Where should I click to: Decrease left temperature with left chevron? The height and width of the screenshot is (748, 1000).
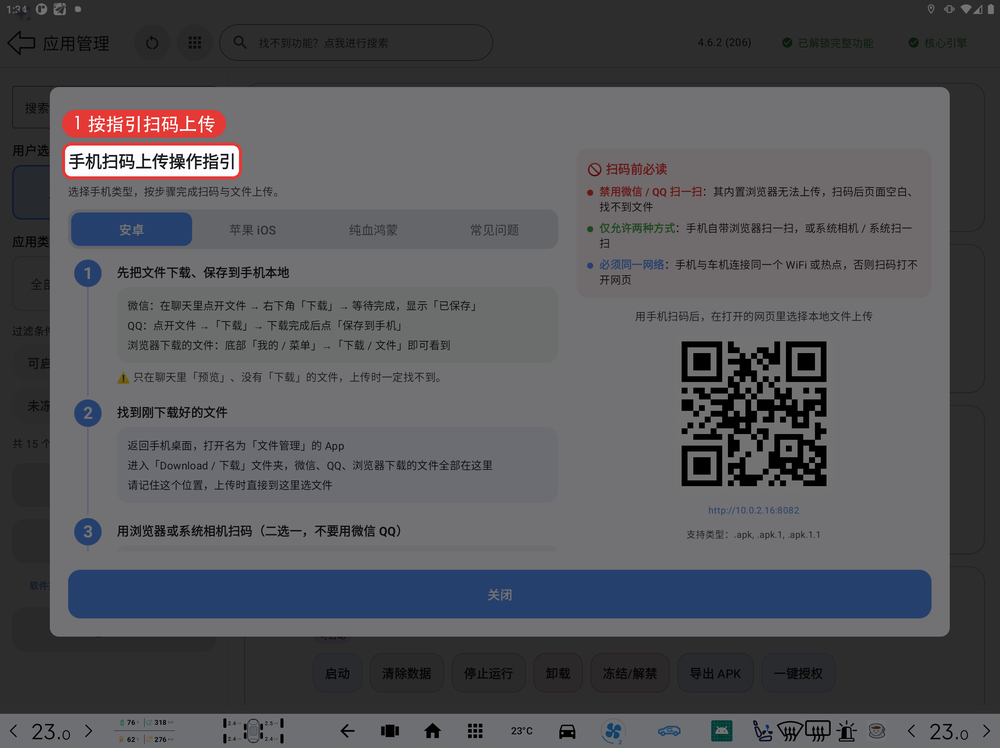click(x=13, y=731)
